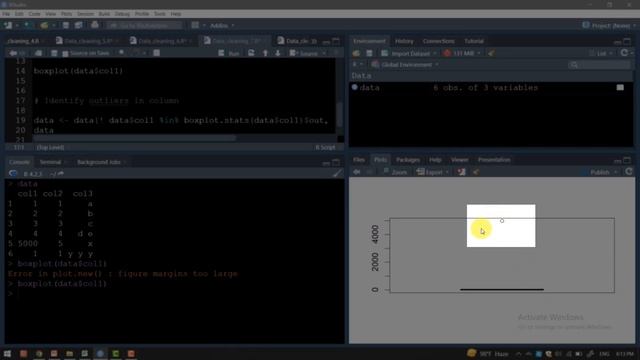The height and width of the screenshot is (360, 640).
Task: Open the Global Environment dropdown
Action: point(405,64)
